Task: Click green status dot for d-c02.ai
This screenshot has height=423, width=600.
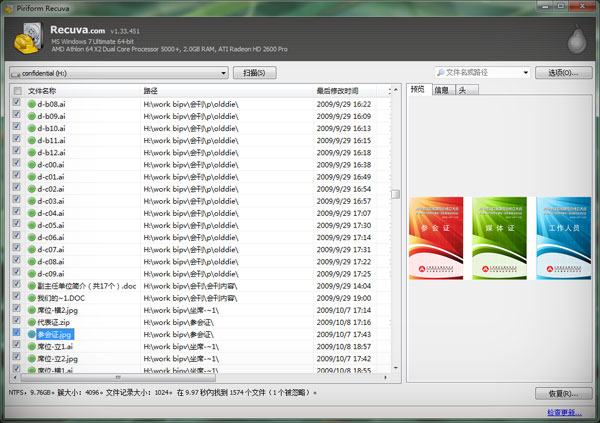Action: tap(32, 189)
